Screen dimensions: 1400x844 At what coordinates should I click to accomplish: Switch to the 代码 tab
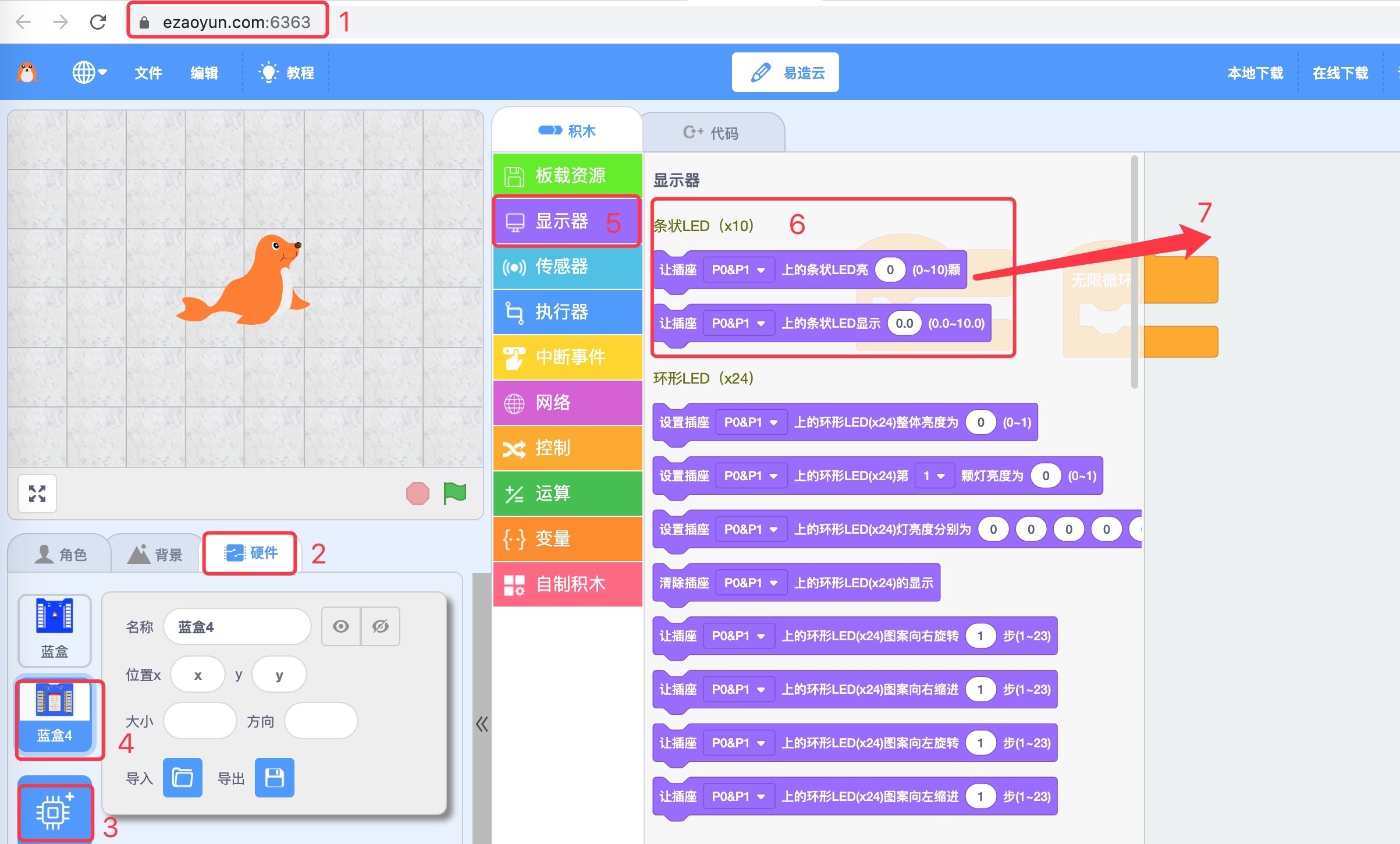711,133
